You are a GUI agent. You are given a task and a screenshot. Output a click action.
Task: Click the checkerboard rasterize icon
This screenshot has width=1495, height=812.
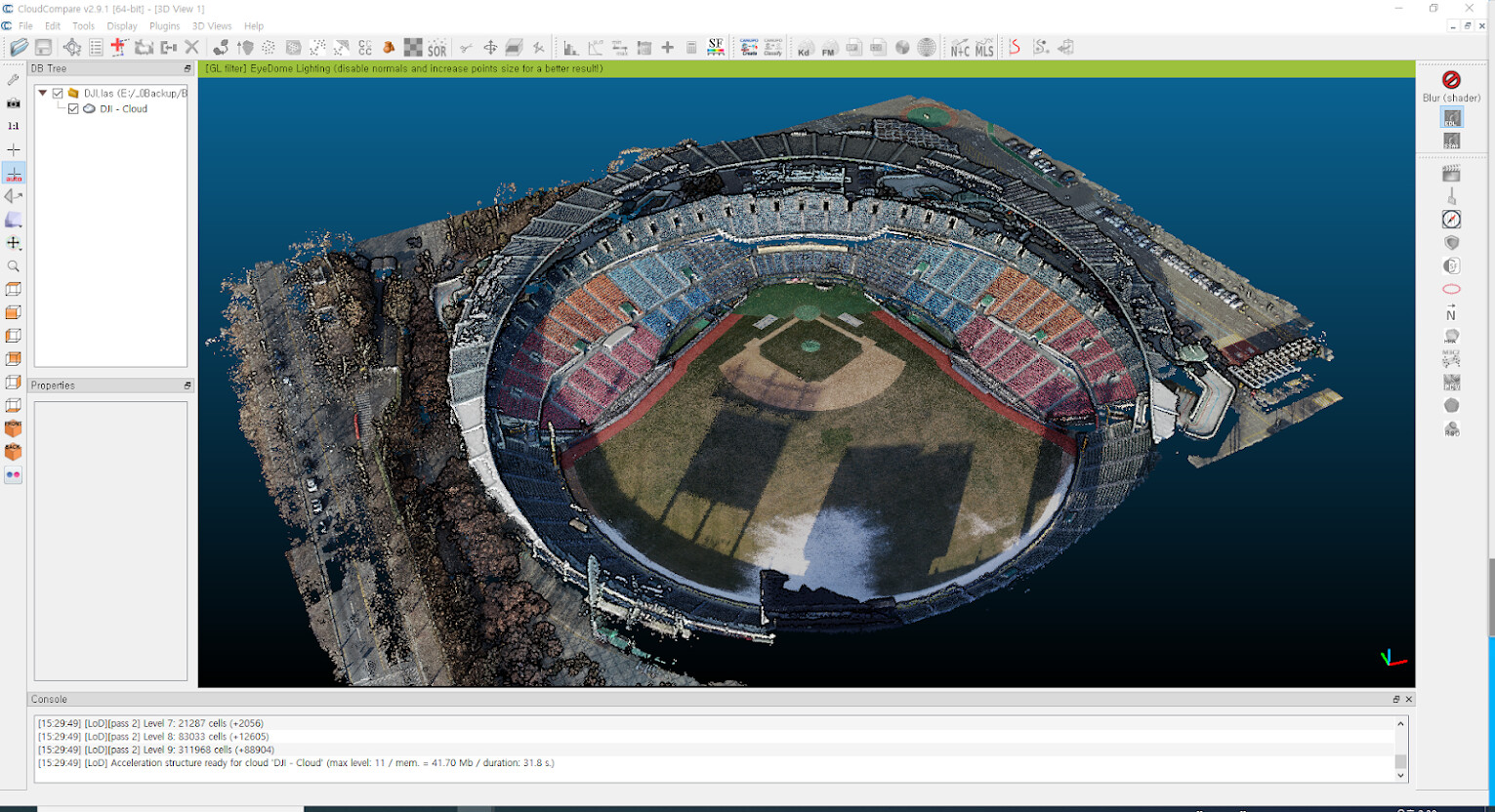413,47
